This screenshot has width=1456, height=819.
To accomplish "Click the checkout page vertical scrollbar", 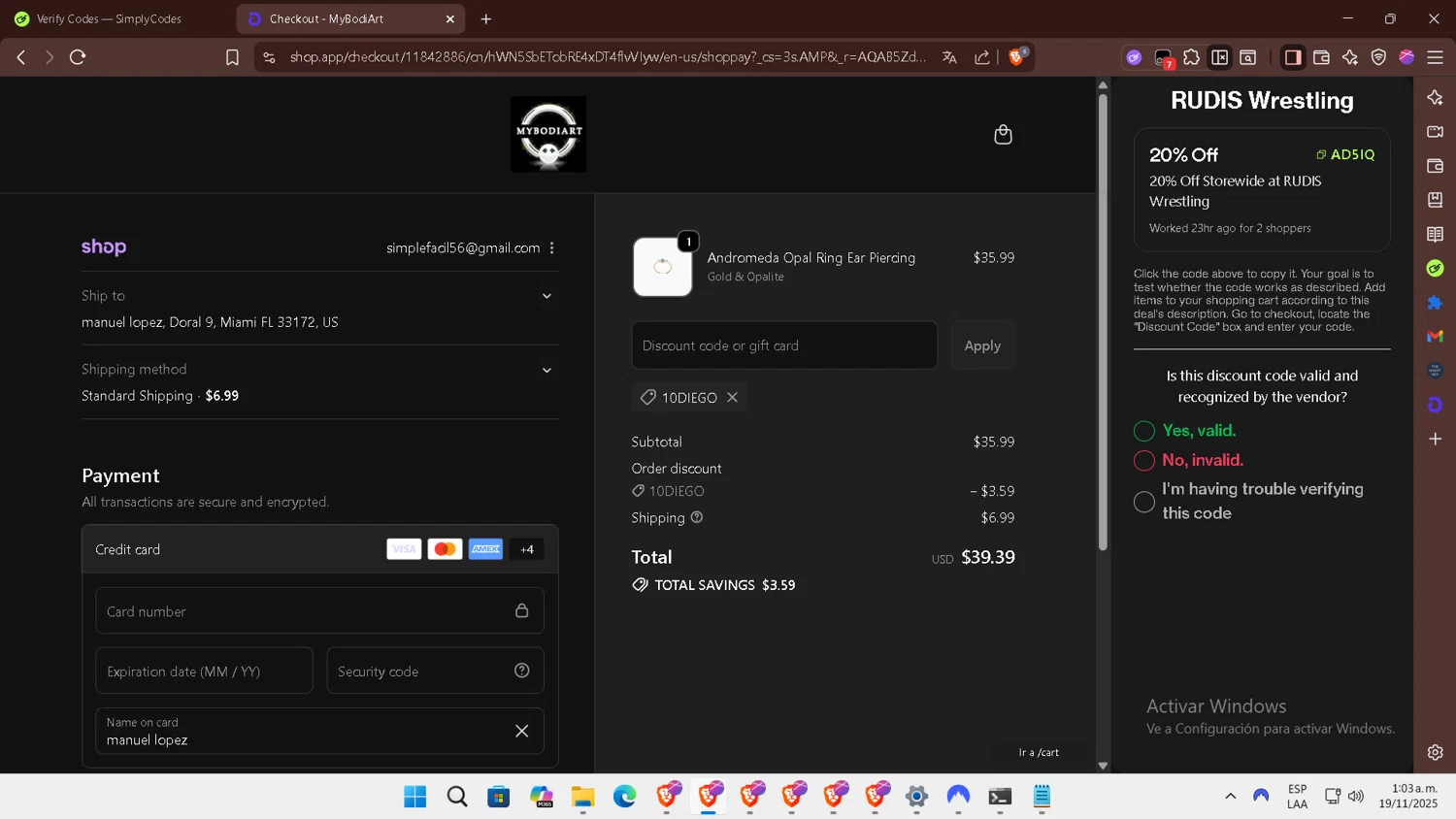I will click(x=1103, y=320).
